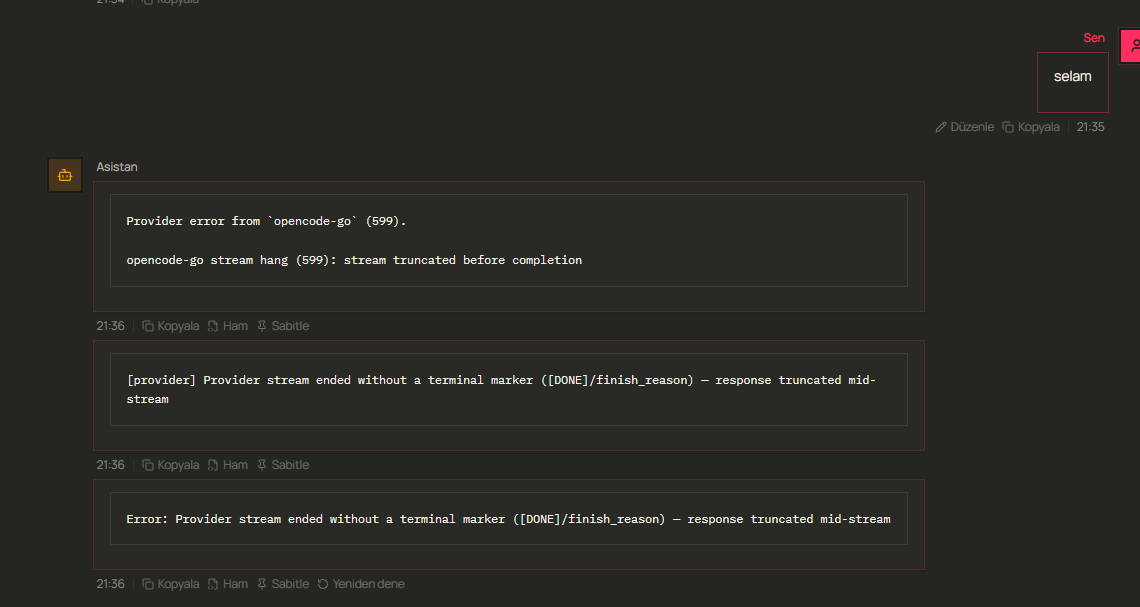Click the 'Error: Provider stream ended' text

(508, 518)
